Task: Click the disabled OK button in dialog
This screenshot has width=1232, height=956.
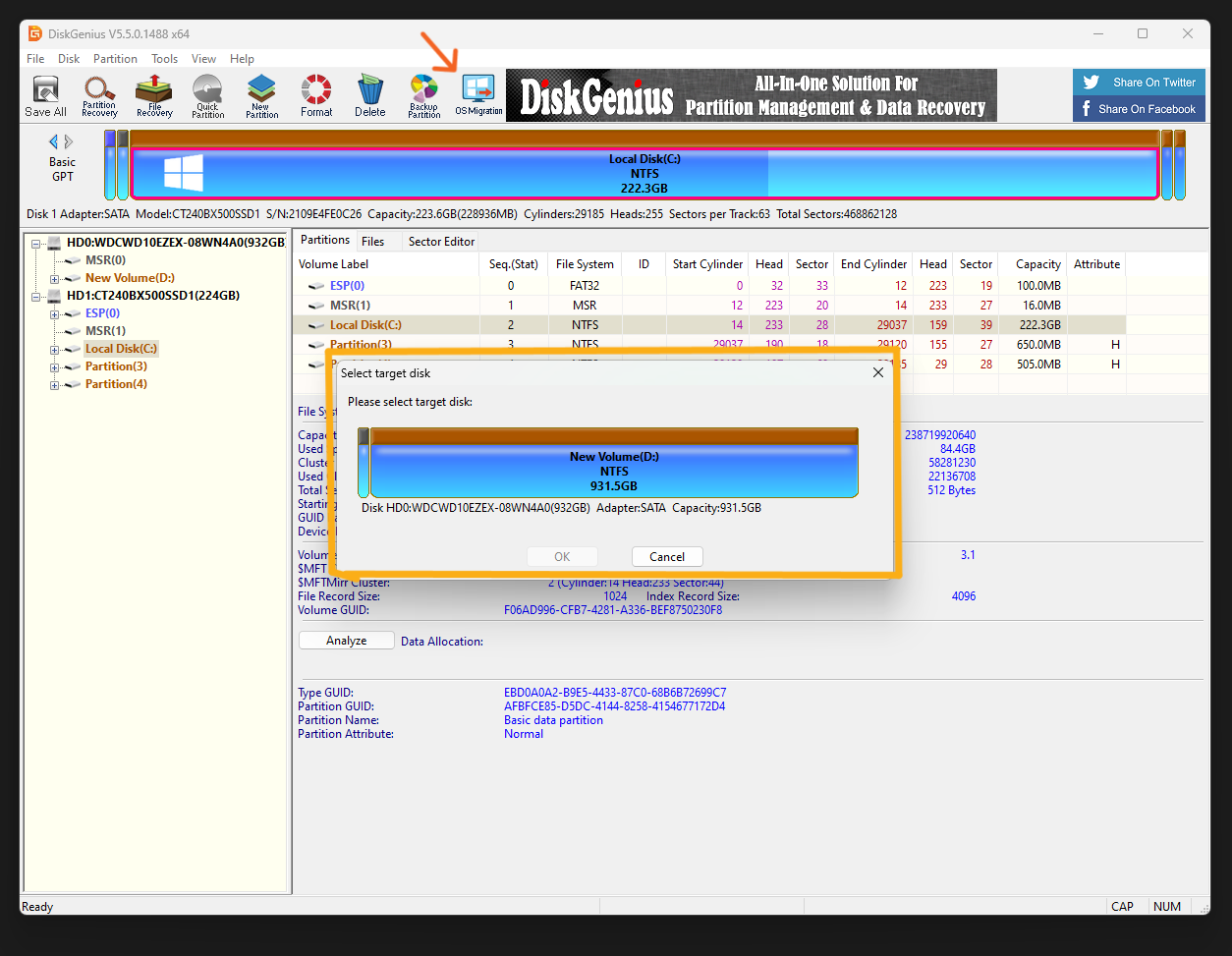Action: coord(562,557)
